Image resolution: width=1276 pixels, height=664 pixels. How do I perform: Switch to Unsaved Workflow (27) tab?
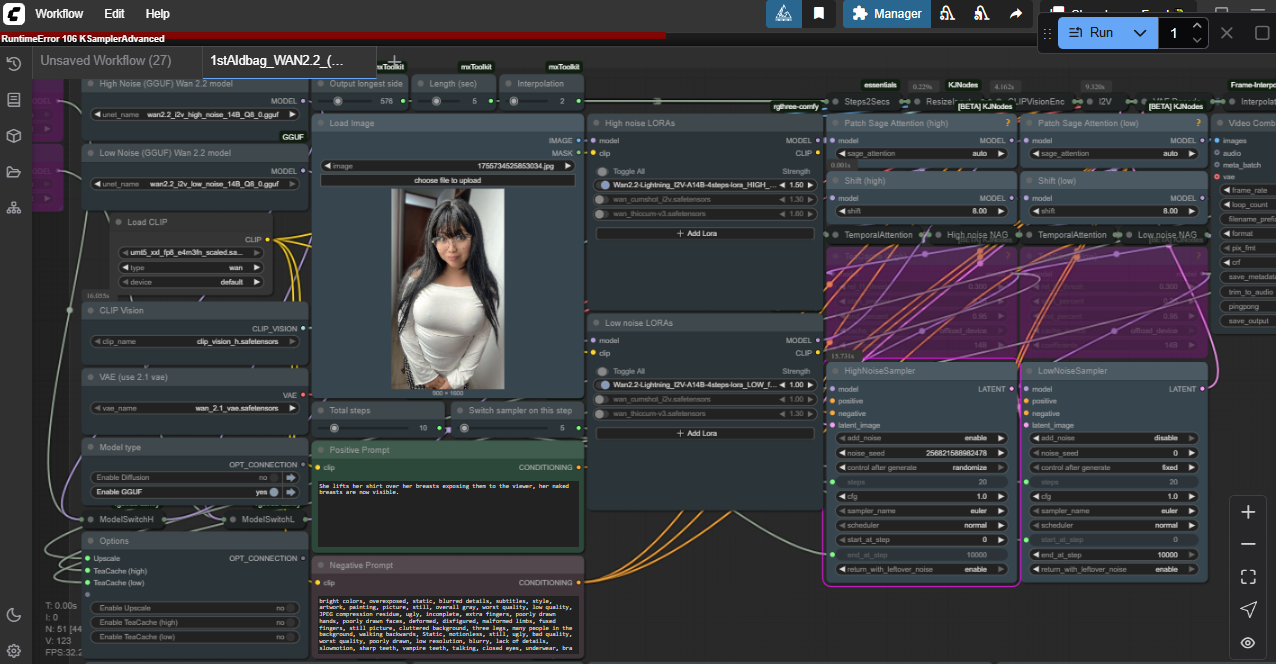[x=105, y=60]
